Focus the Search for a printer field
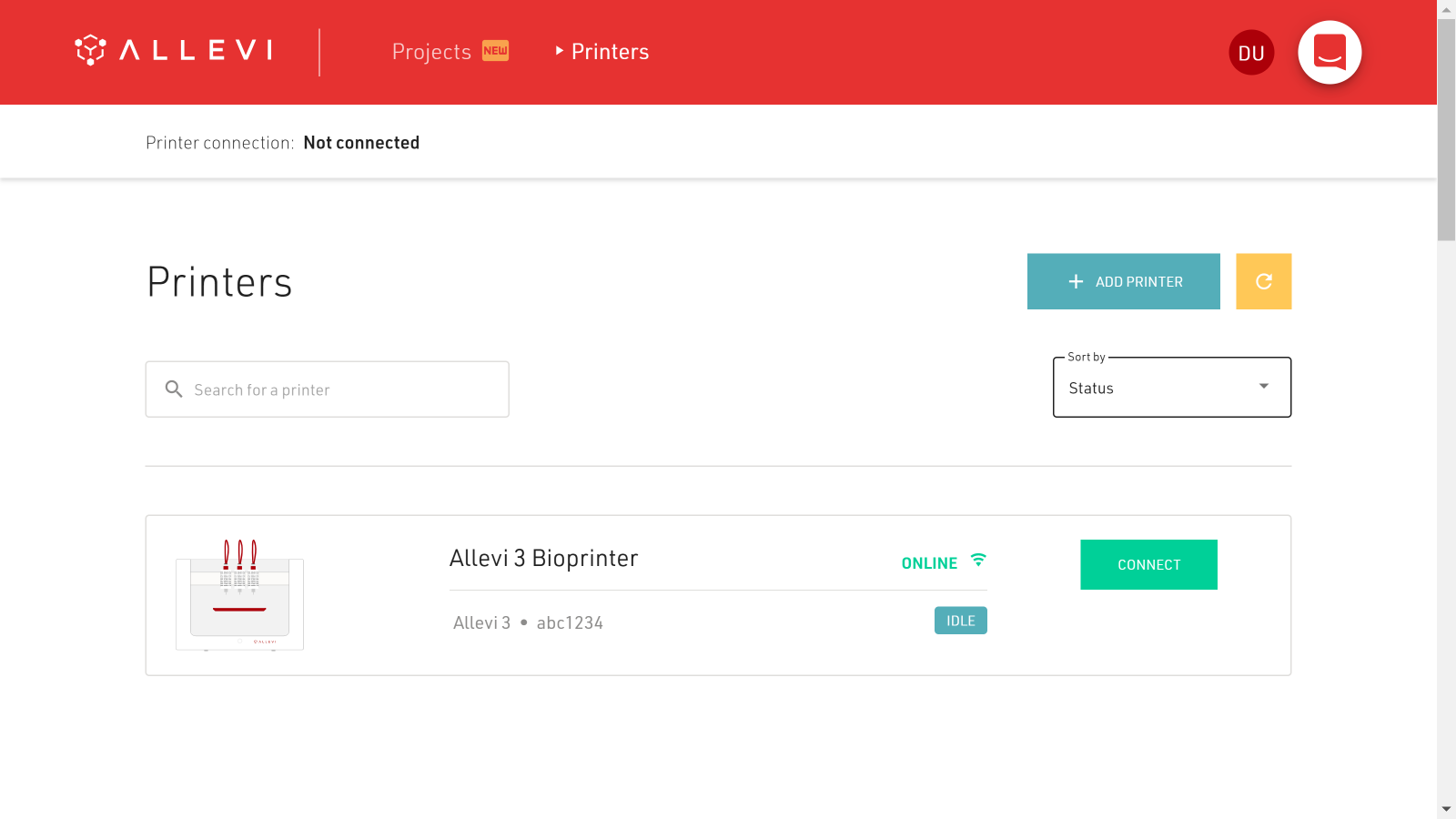 pos(346,389)
